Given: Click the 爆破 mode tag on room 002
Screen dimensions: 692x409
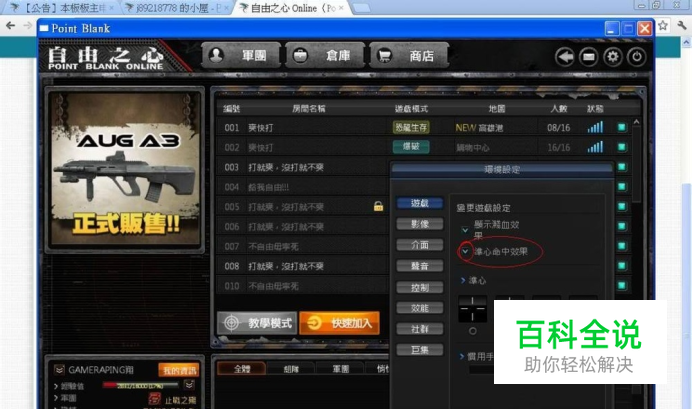Looking at the screenshot, I should pos(411,147).
